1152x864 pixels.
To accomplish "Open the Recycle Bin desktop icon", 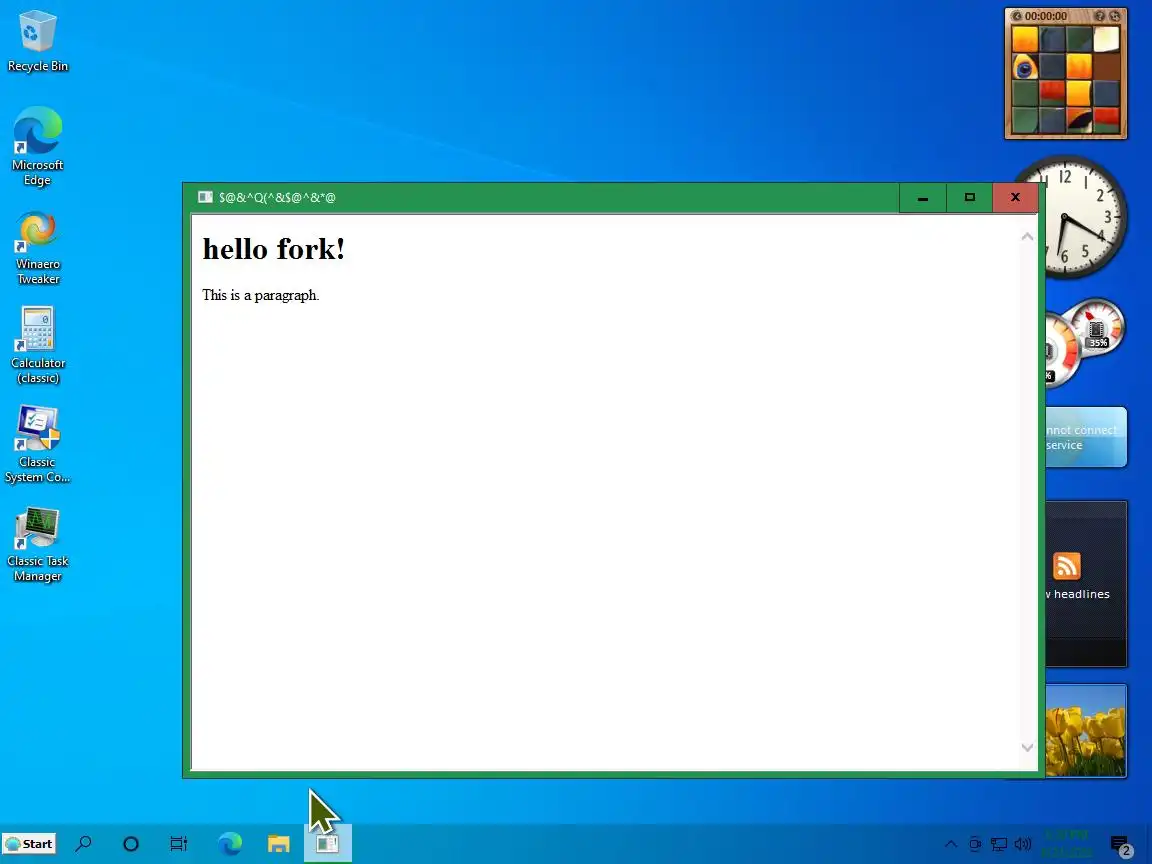I will coord(37,42).
